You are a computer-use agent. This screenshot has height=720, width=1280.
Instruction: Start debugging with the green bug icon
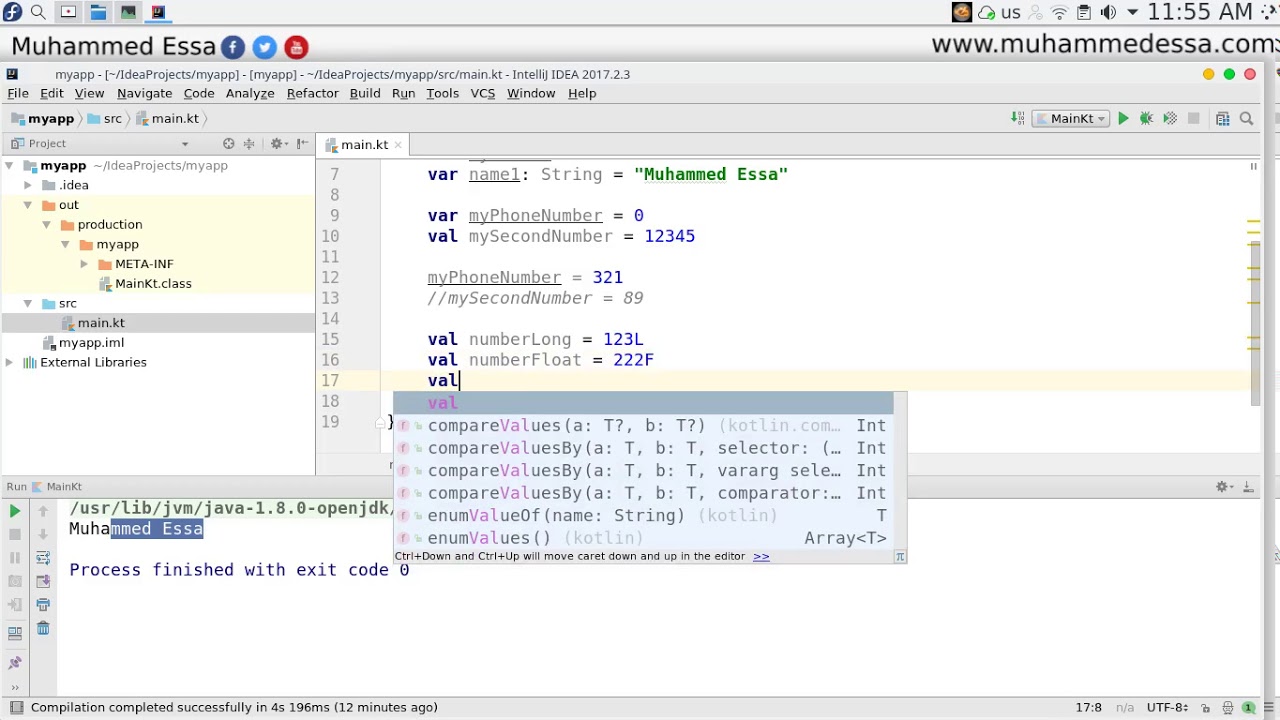[x=1146, y=119]
